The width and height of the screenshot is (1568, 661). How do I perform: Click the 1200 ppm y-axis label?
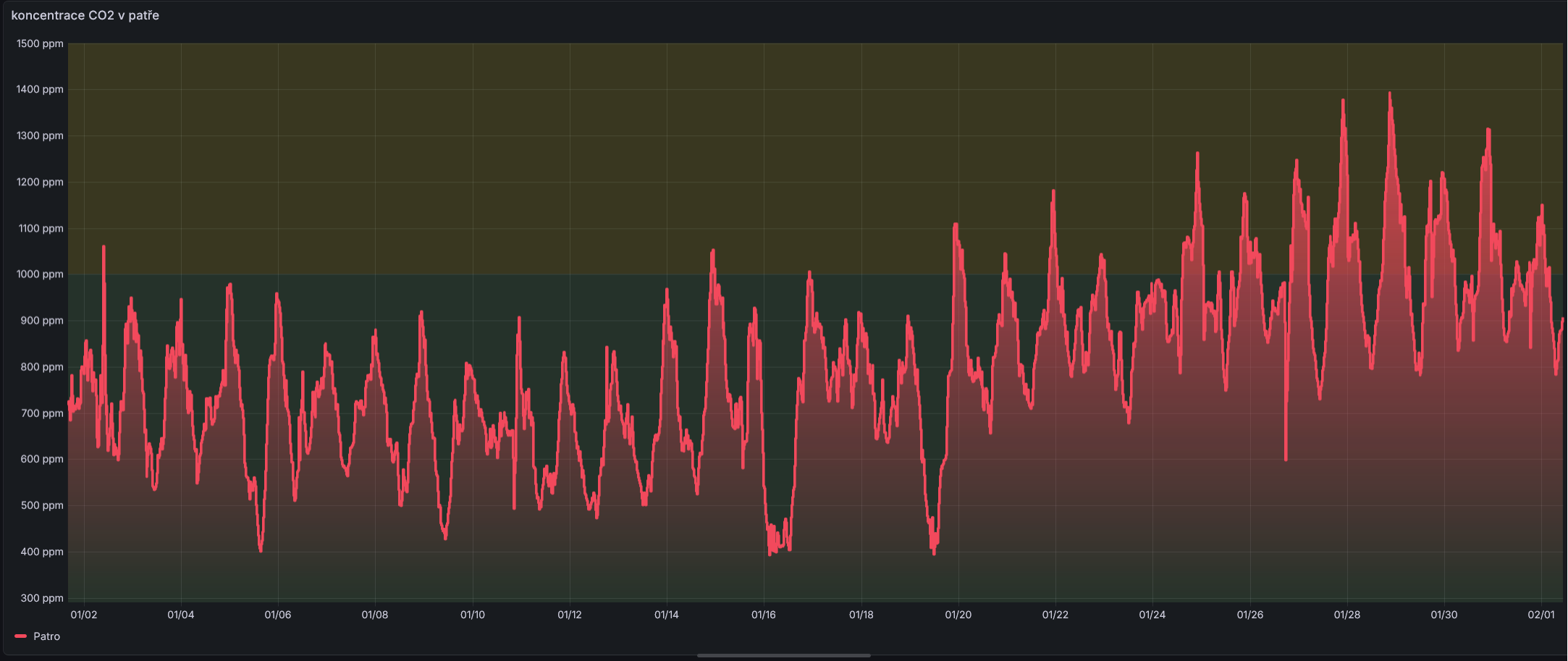tap(40, 182)
